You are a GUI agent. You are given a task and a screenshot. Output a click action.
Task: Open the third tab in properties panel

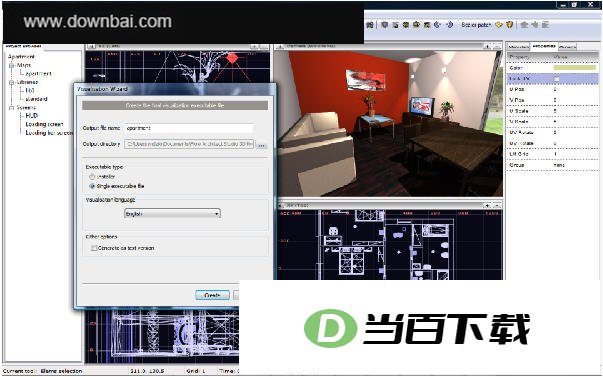point(567,47)
